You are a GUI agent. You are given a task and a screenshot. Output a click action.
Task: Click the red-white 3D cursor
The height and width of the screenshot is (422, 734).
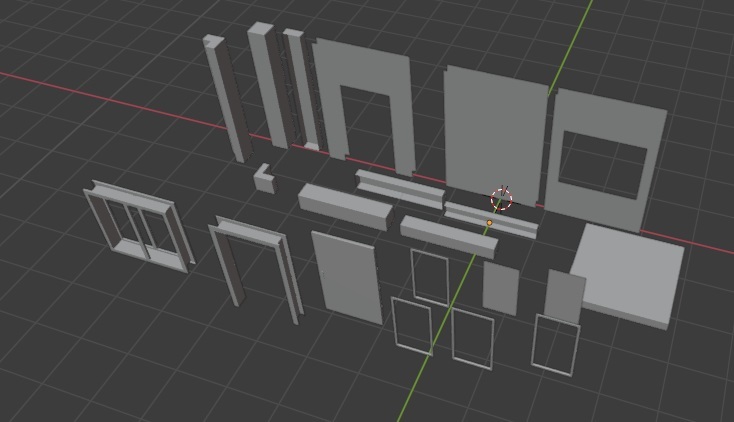501,199
